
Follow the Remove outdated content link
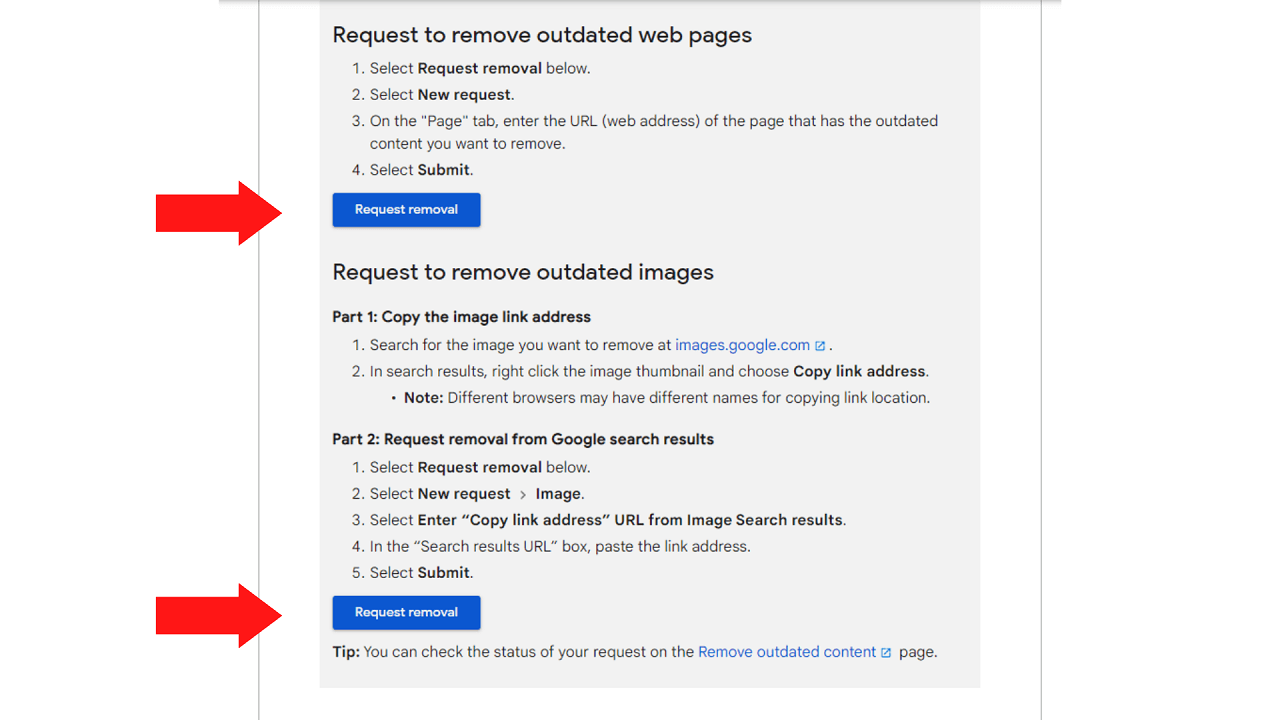click(x=786, y=652)
